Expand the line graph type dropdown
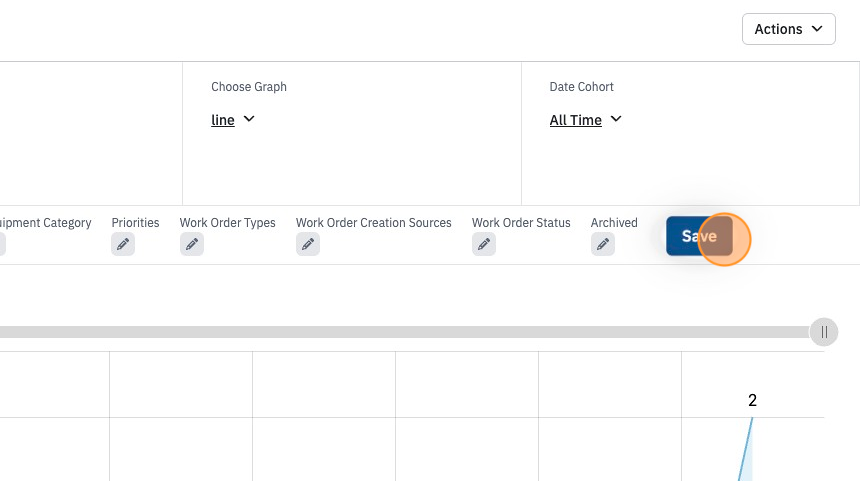This screenshot has height=481, width=860. click(233, 120)
